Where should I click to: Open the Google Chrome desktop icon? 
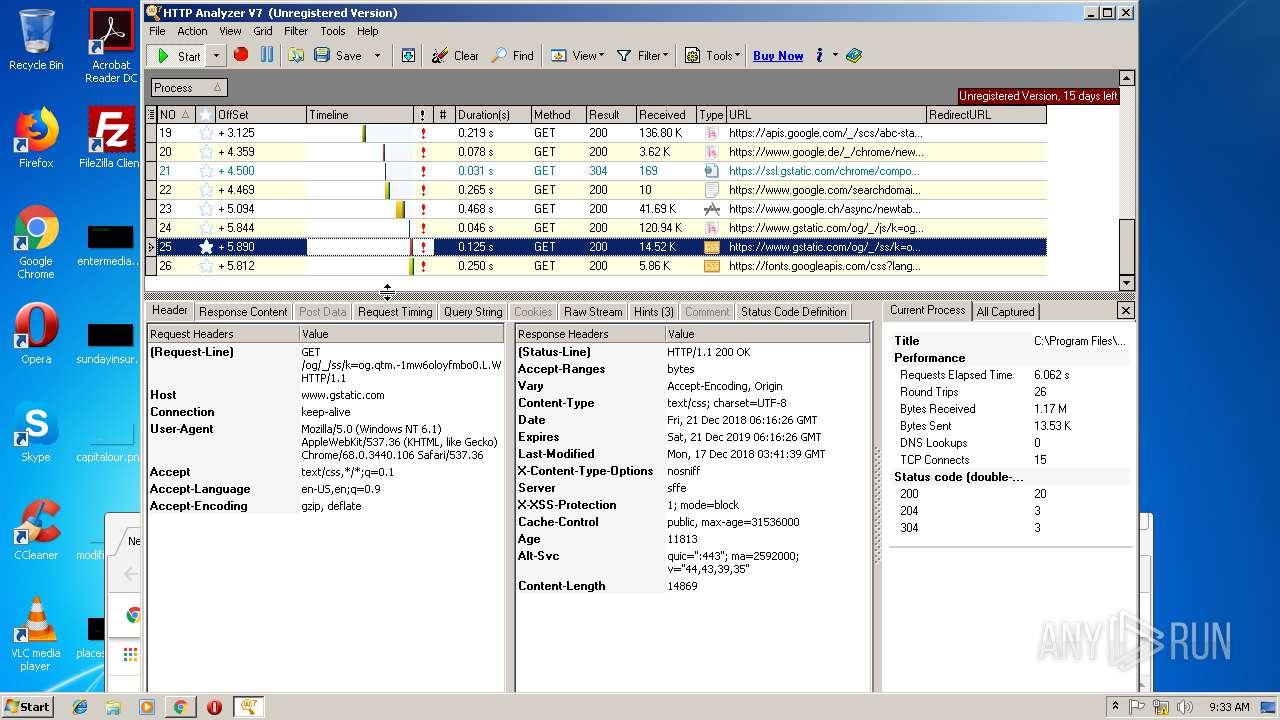[36, 242]
